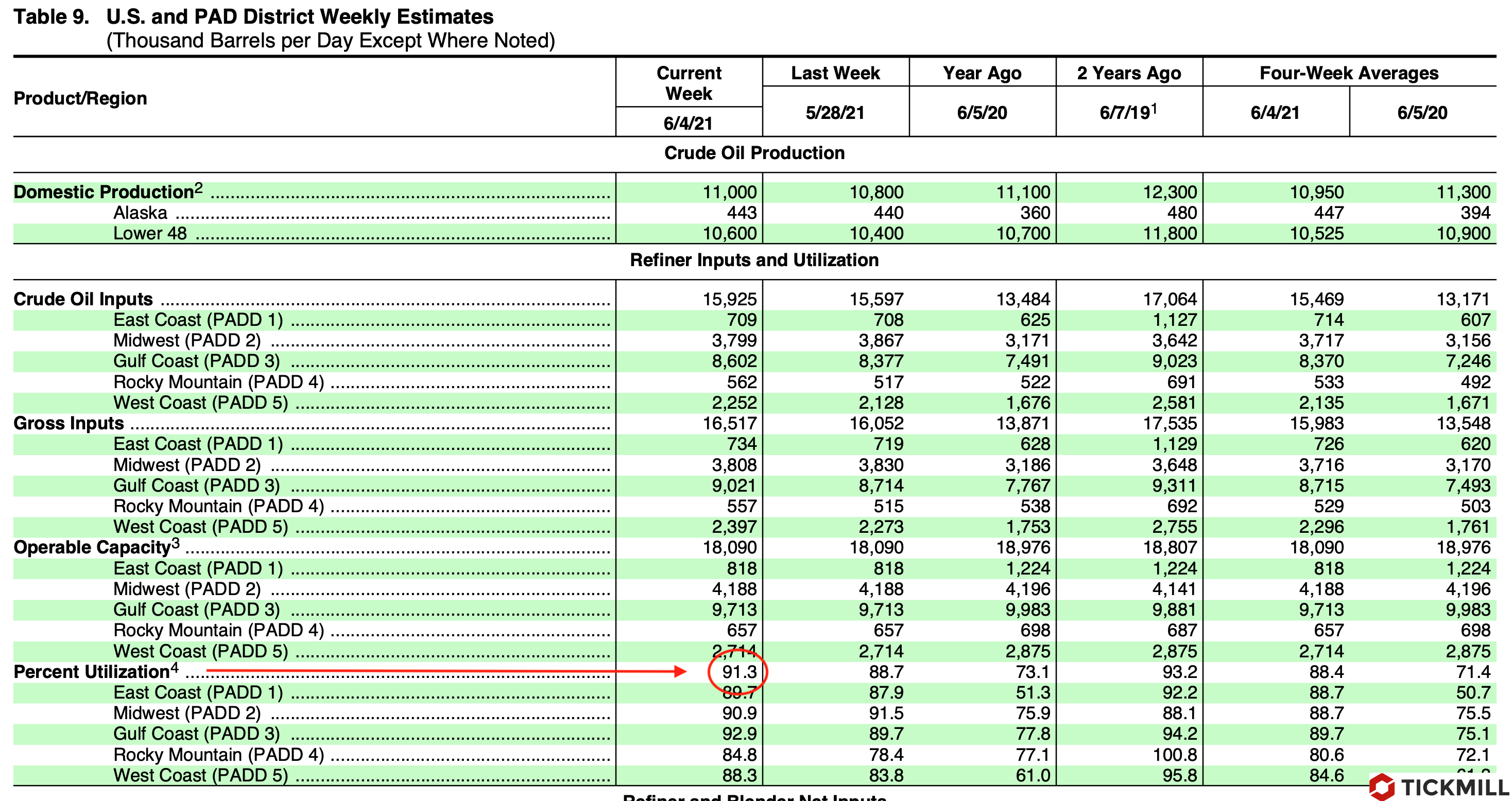Click Crude Oil Production section heading
Image resolution: width=1512 pixels, height=801 pixels.
(x=754, y=152)
